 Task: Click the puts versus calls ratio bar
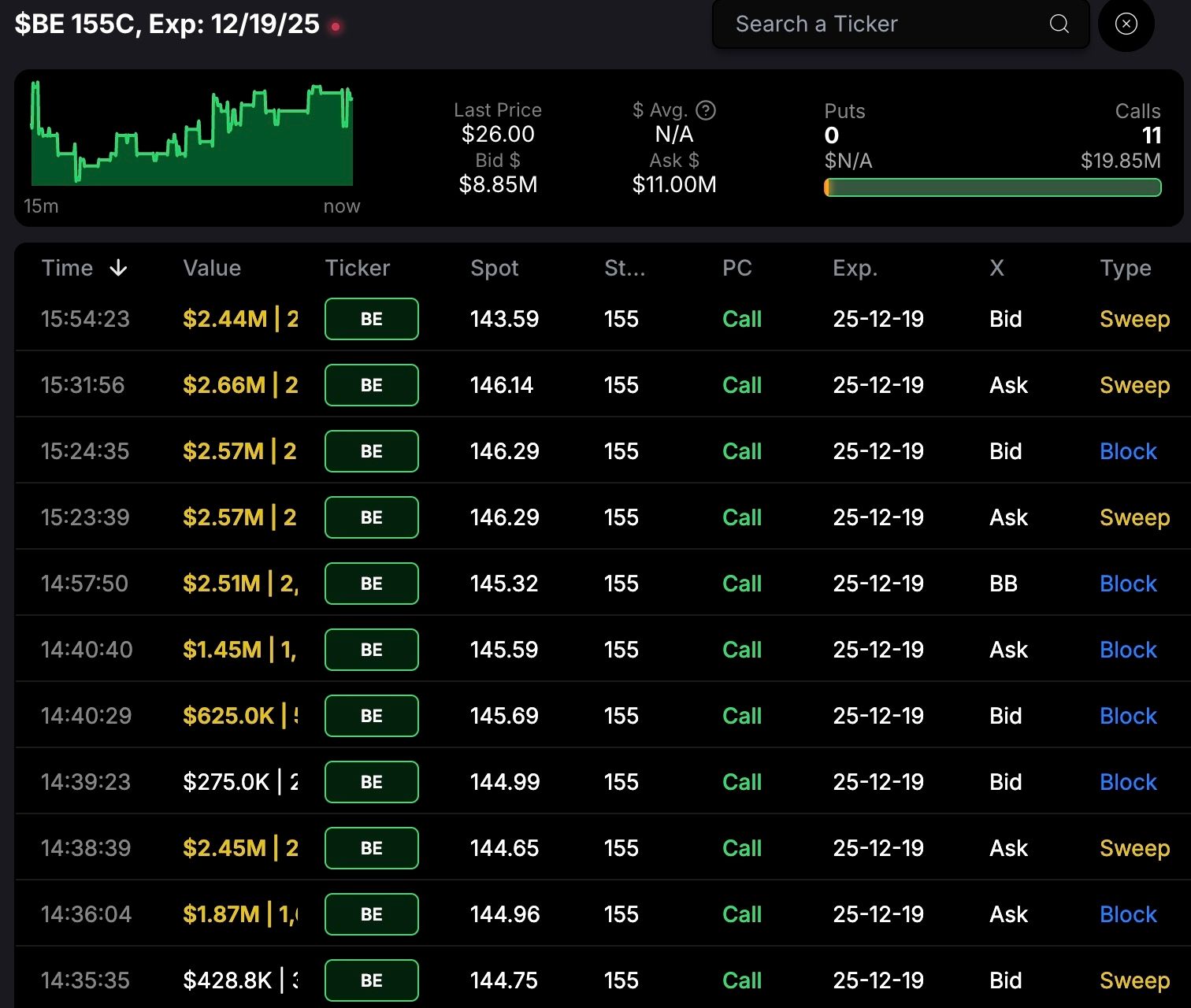coord(992,187)
